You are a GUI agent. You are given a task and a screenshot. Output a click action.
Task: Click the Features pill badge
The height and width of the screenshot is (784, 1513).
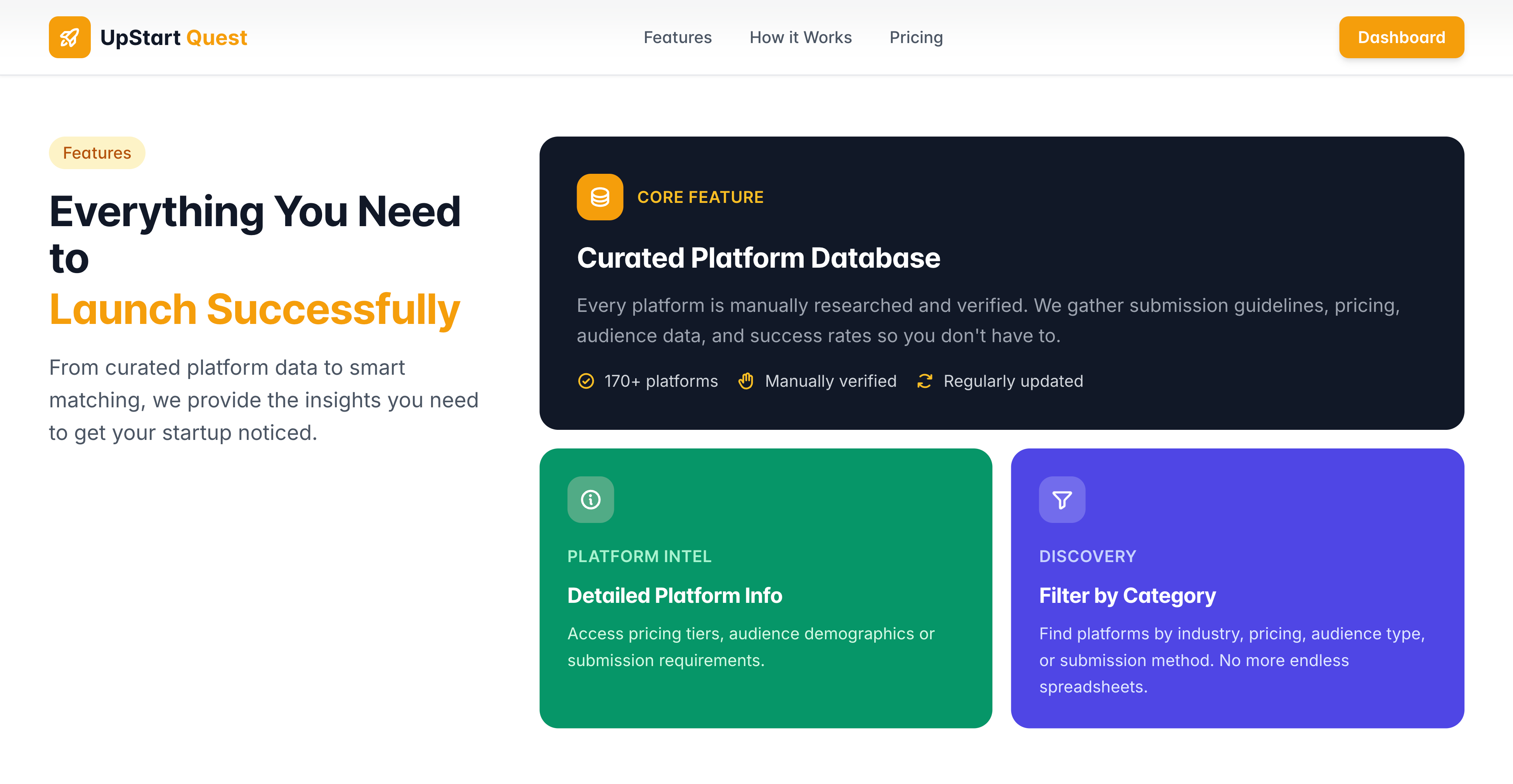point(97,153)
